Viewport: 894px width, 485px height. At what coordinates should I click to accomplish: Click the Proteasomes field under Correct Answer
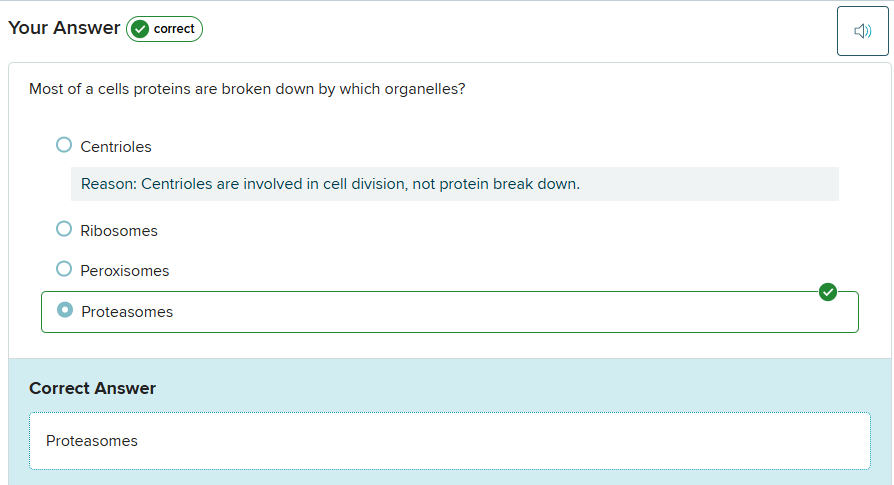[449, 441]
